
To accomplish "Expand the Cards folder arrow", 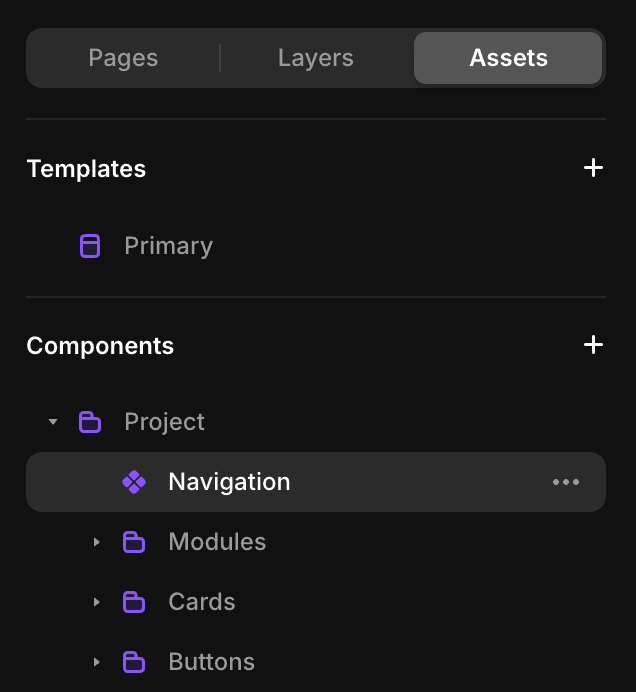I will tap(97, 602).
